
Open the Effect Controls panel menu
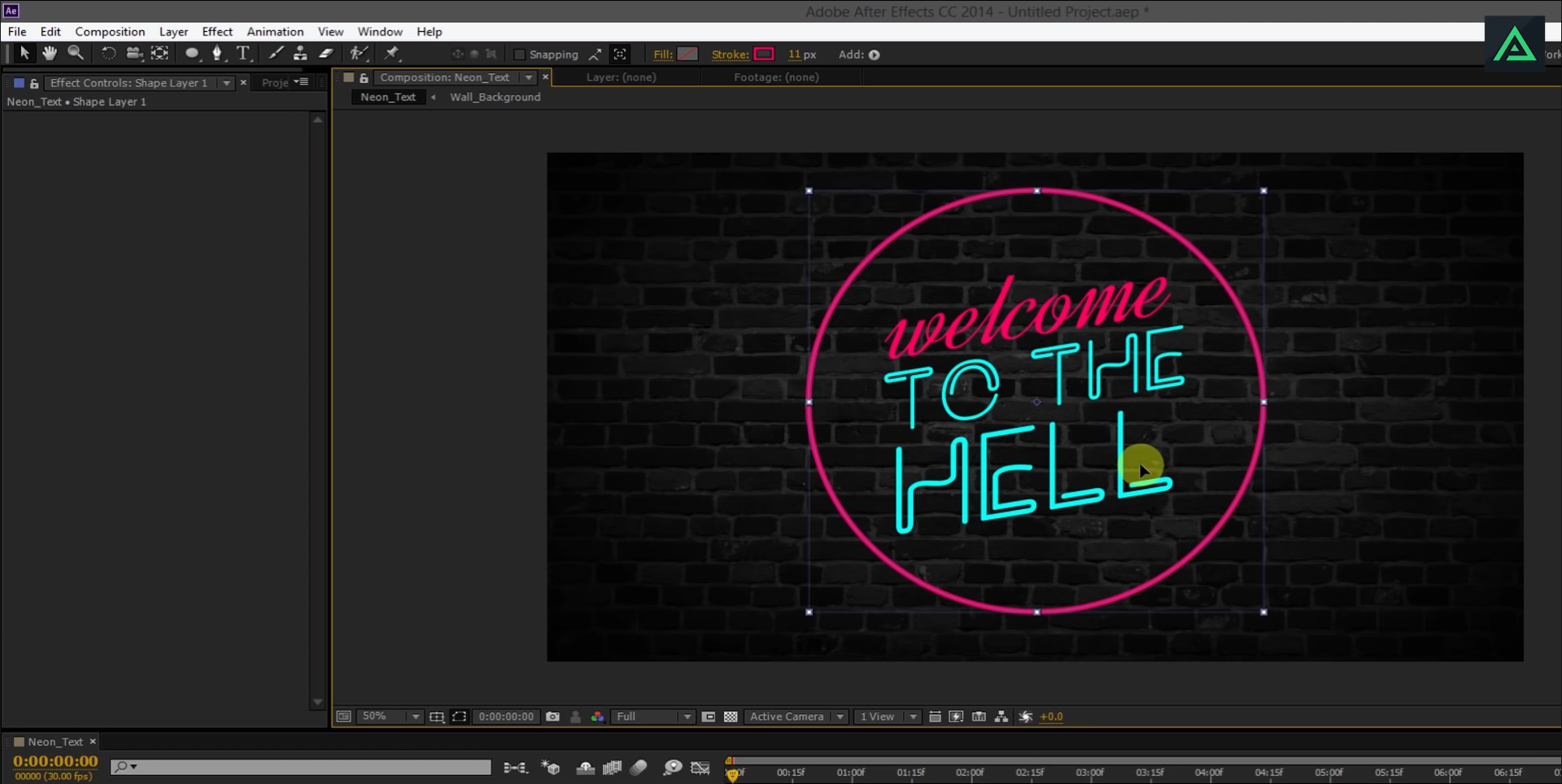coord(302,82)
